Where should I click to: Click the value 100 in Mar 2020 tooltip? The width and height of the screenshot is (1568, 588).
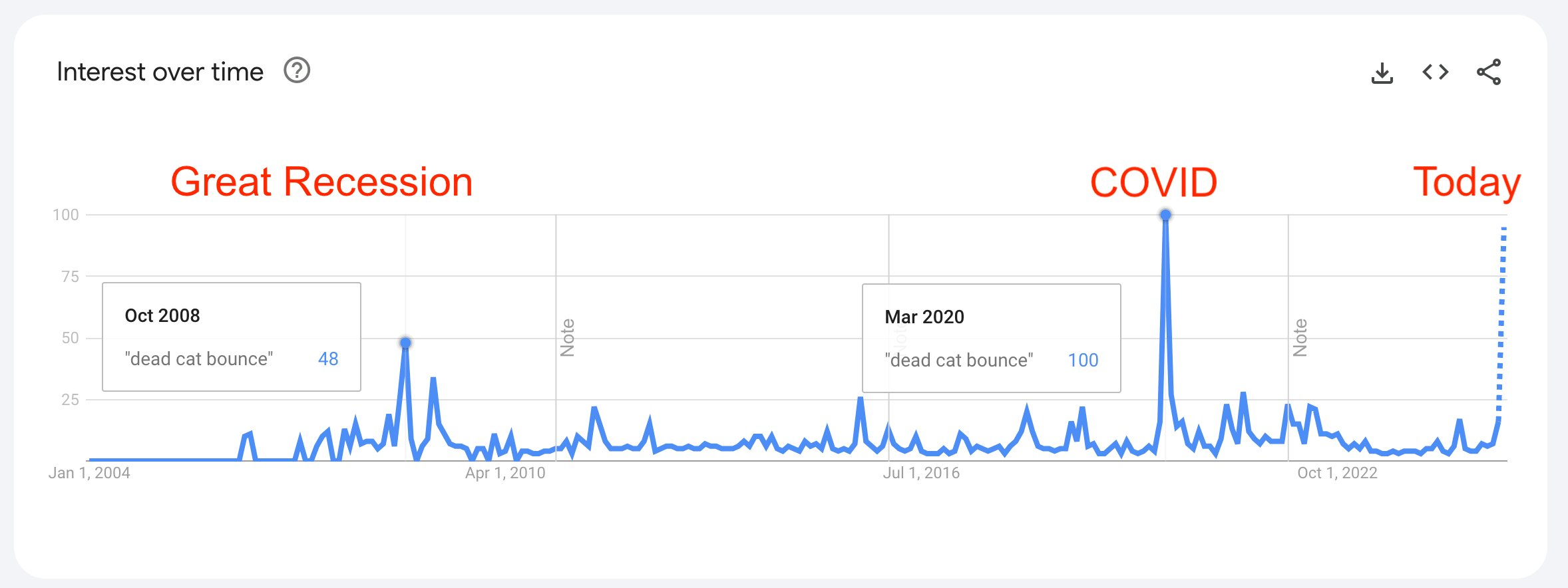click(1083, 361)
